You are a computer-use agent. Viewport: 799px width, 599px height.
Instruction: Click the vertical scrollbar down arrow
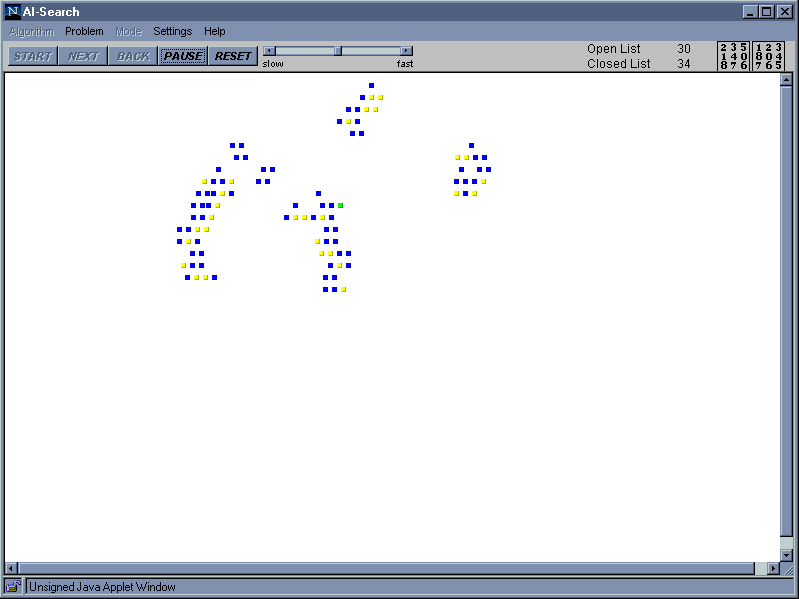[x=786, y=555]
